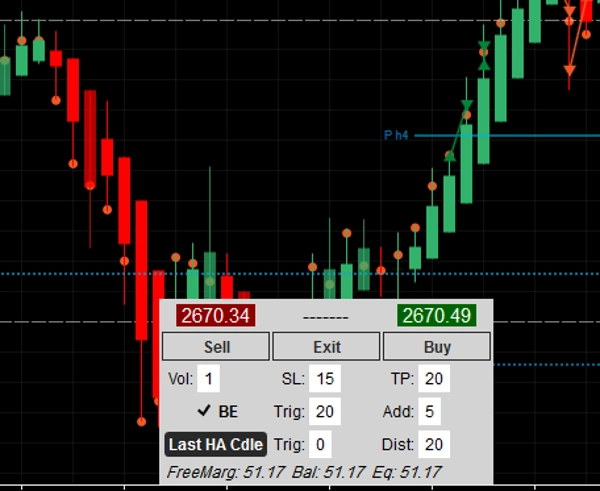
Task: Click the P h4 level label
Action: click(397, 135)
